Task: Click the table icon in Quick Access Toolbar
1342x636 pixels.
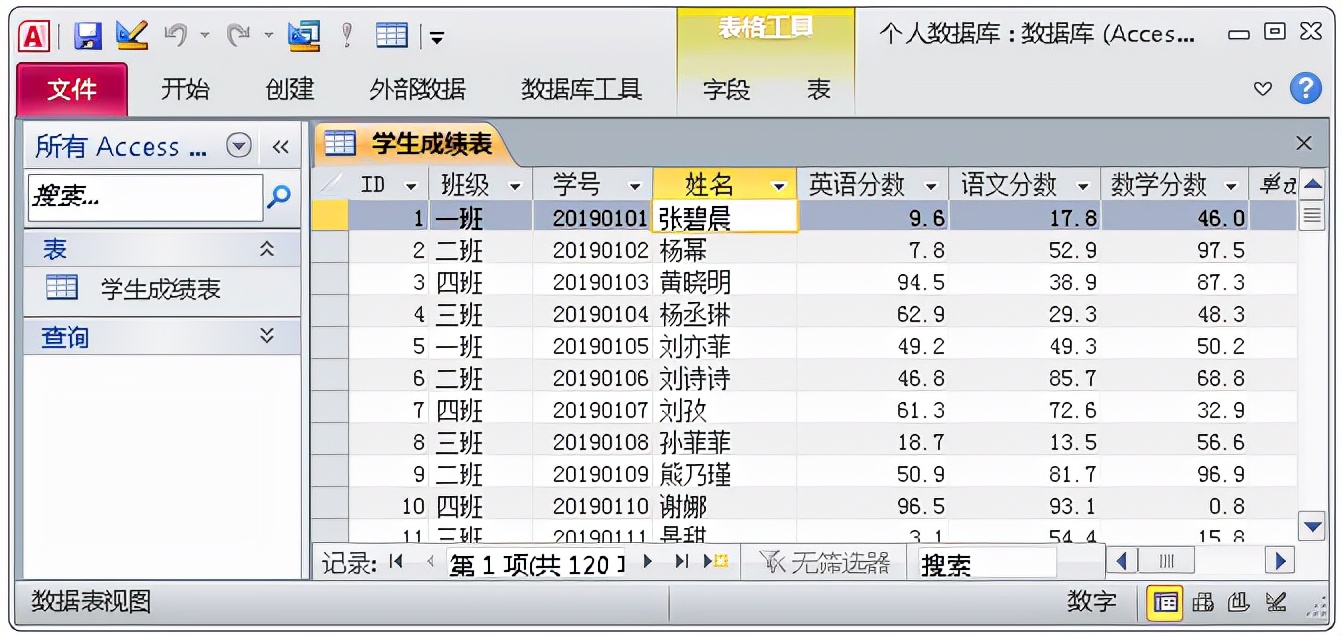Action: (390, 34)
